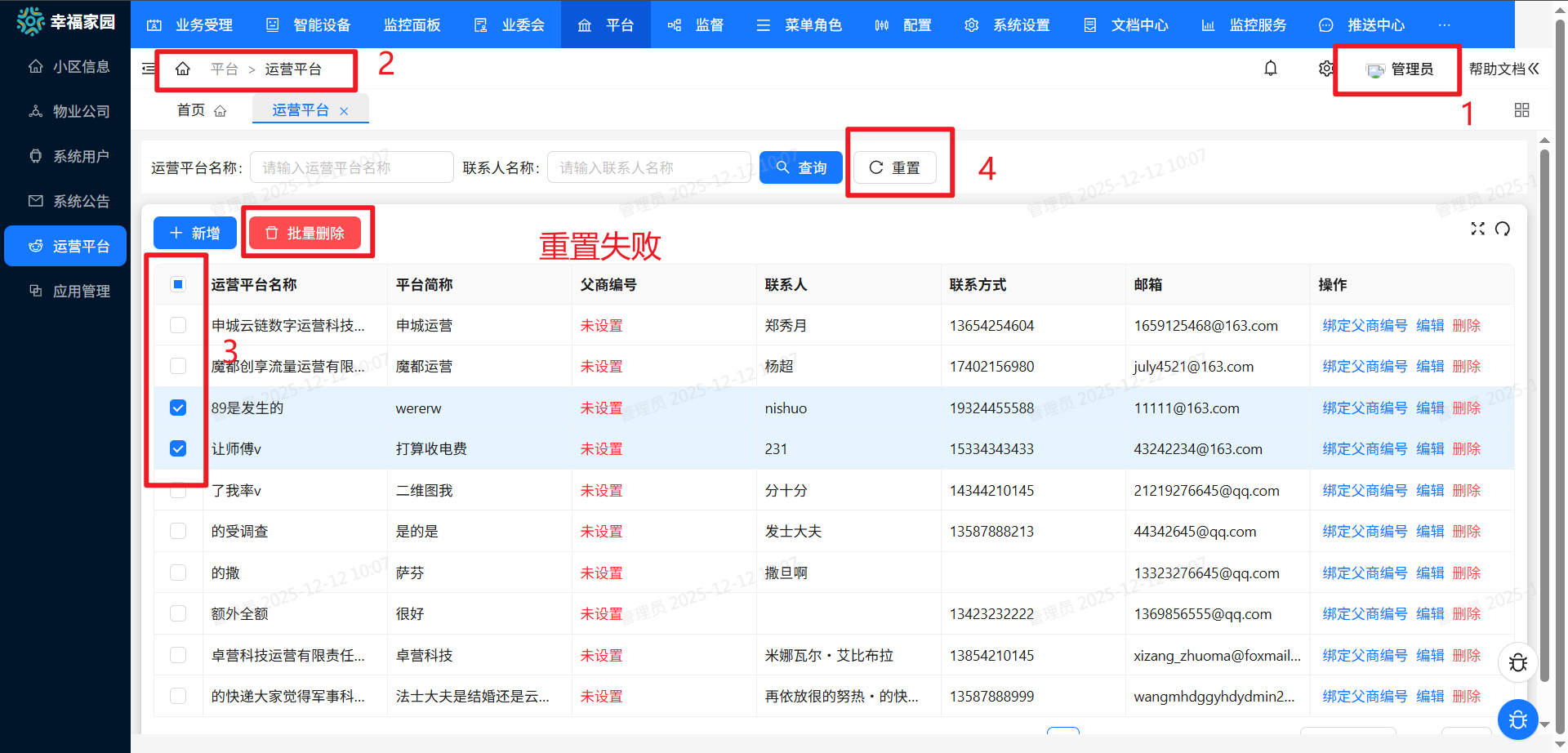Click 删除 for 89是发生的 row
The image size is (1568, 753).
[1467, 408]
